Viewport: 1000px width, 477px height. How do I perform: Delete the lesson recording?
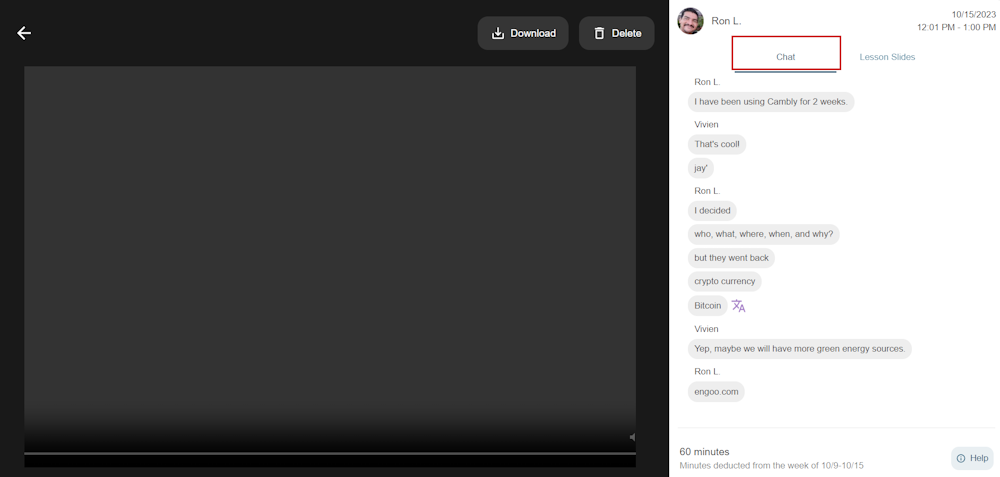point(617,33)
